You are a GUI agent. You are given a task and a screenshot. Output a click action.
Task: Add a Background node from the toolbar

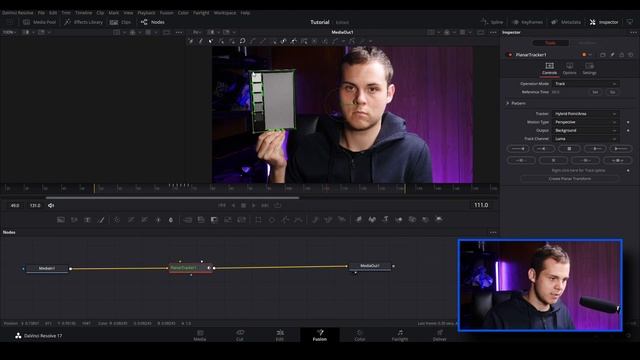[x=61, y=220]
